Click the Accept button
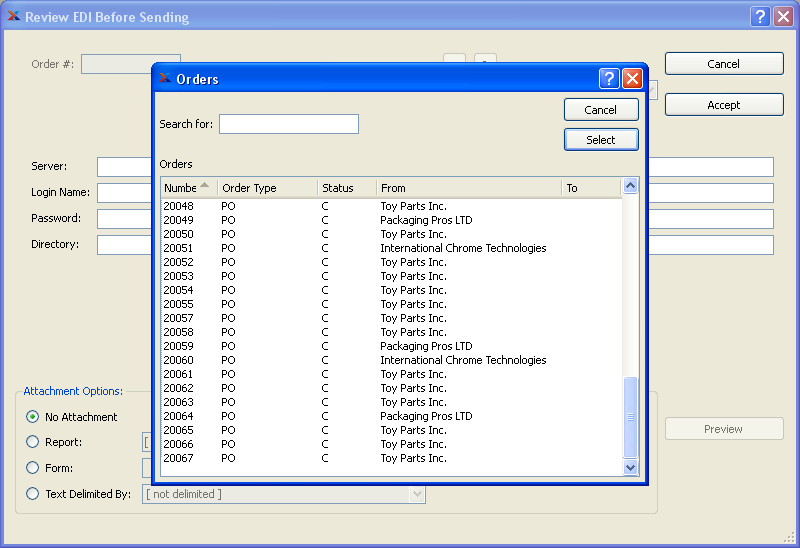This screenshot has width=800, height=548. [x=723, y=105]
